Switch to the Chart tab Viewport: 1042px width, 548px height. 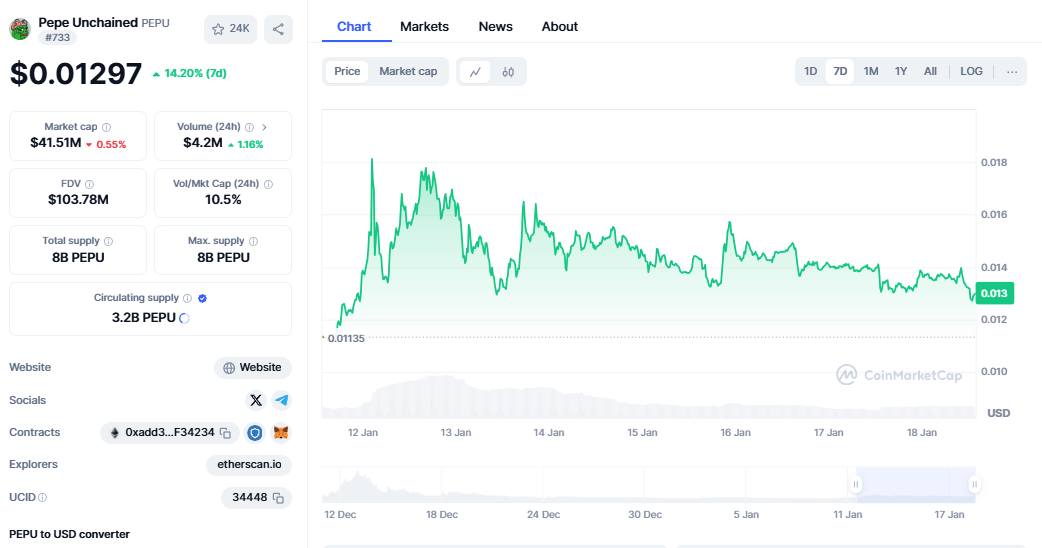click(354, 27)
